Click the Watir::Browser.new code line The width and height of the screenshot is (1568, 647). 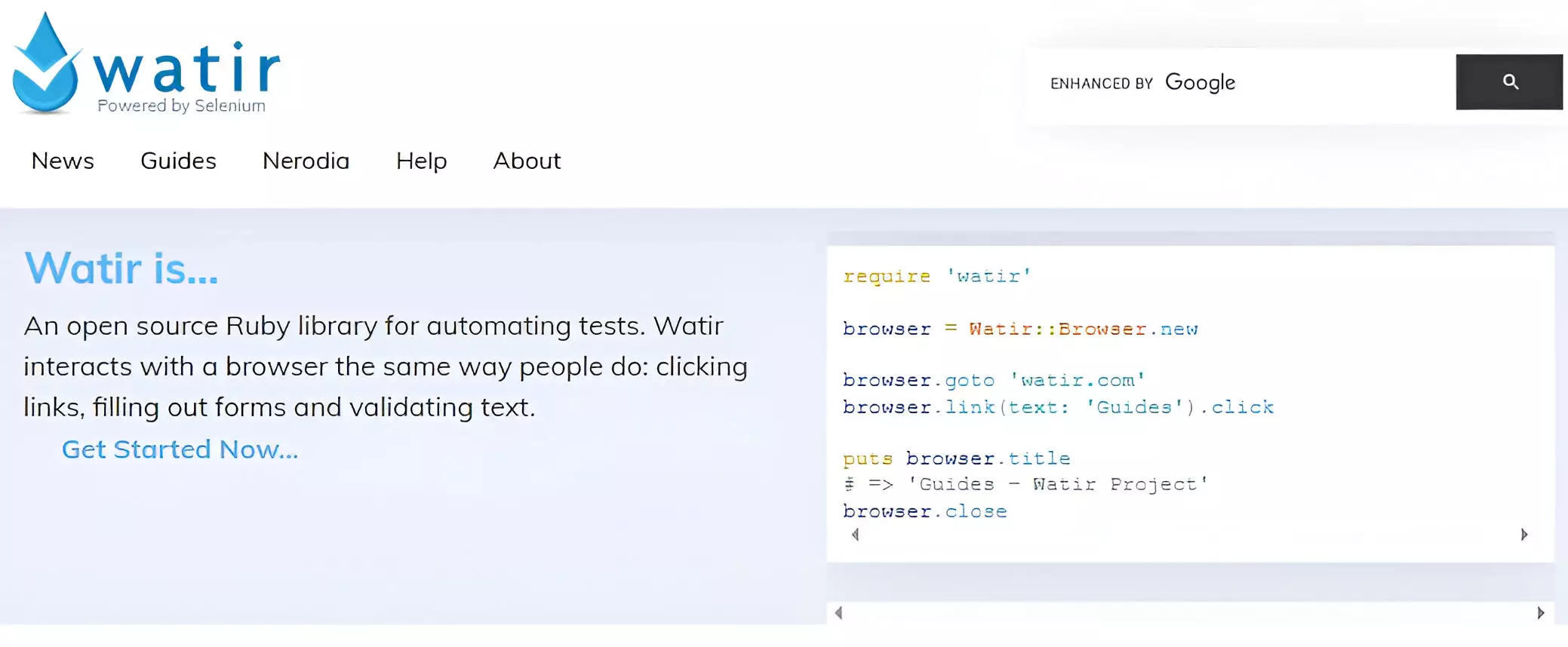tap(1020, 330)
